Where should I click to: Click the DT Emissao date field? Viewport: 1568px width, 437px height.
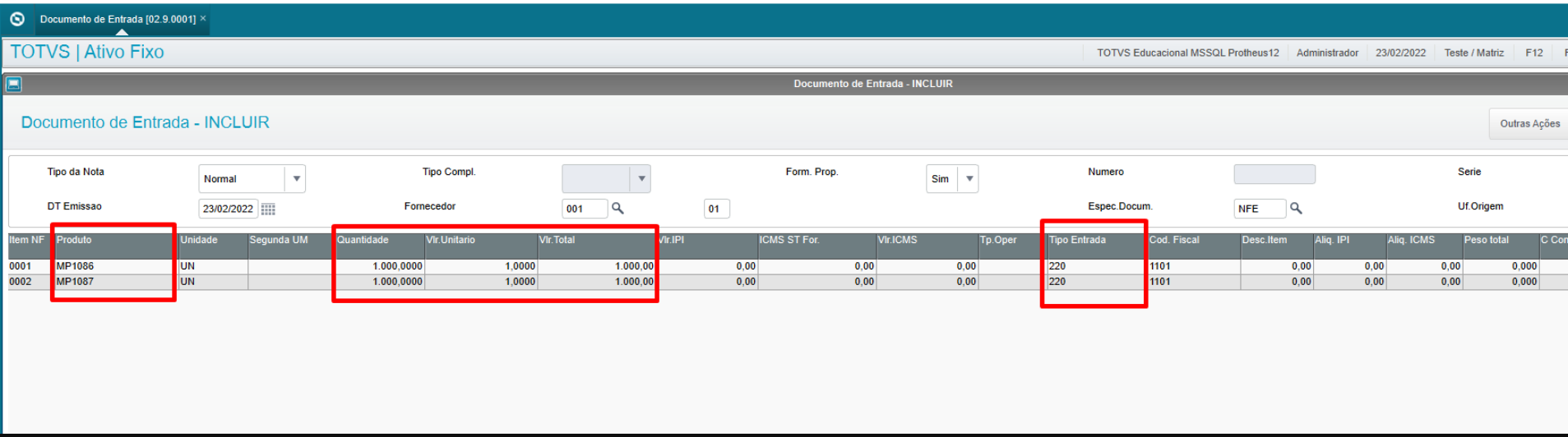pos(228,209)
